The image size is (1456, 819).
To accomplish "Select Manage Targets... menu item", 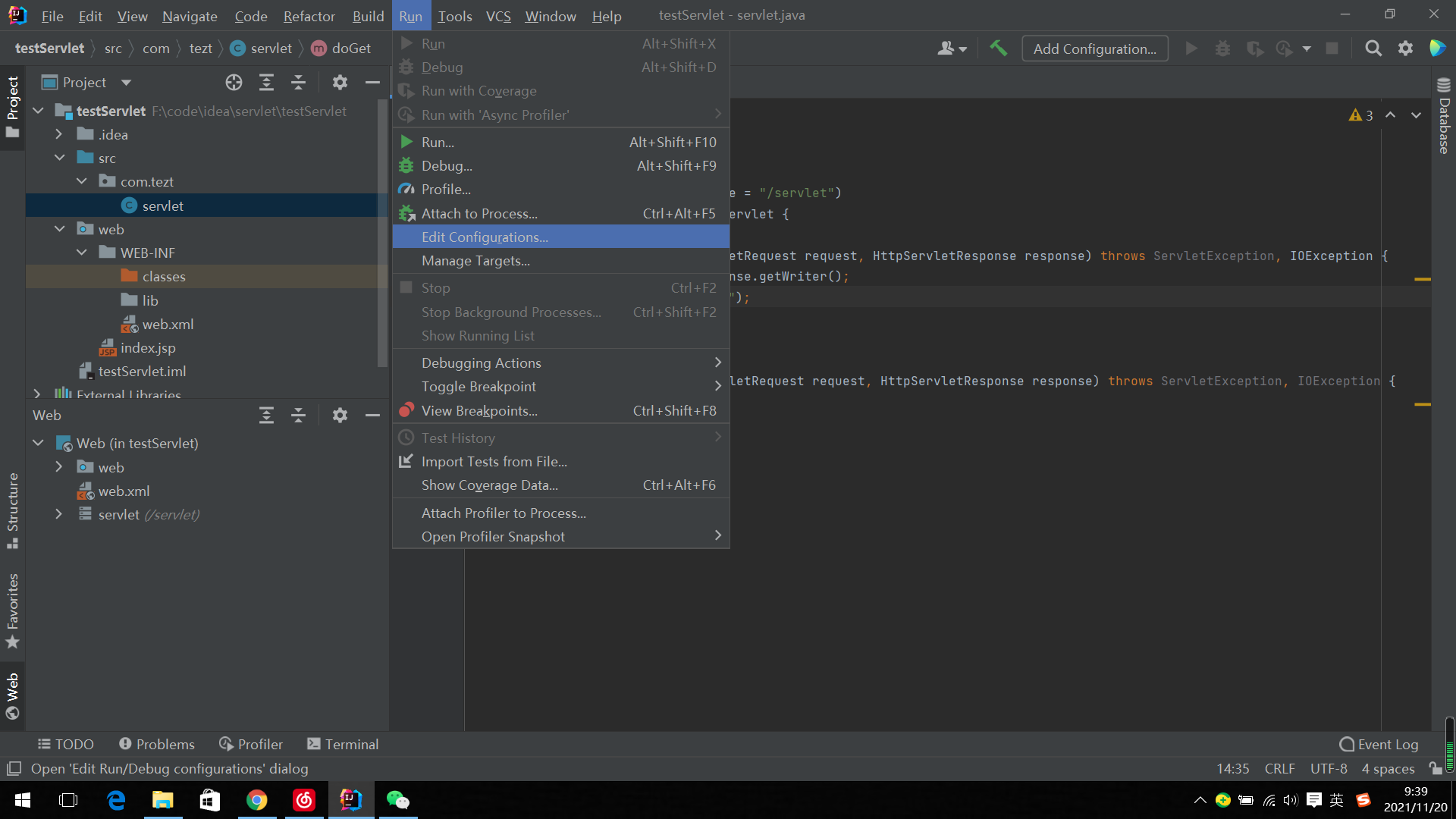I will (560, 260).
